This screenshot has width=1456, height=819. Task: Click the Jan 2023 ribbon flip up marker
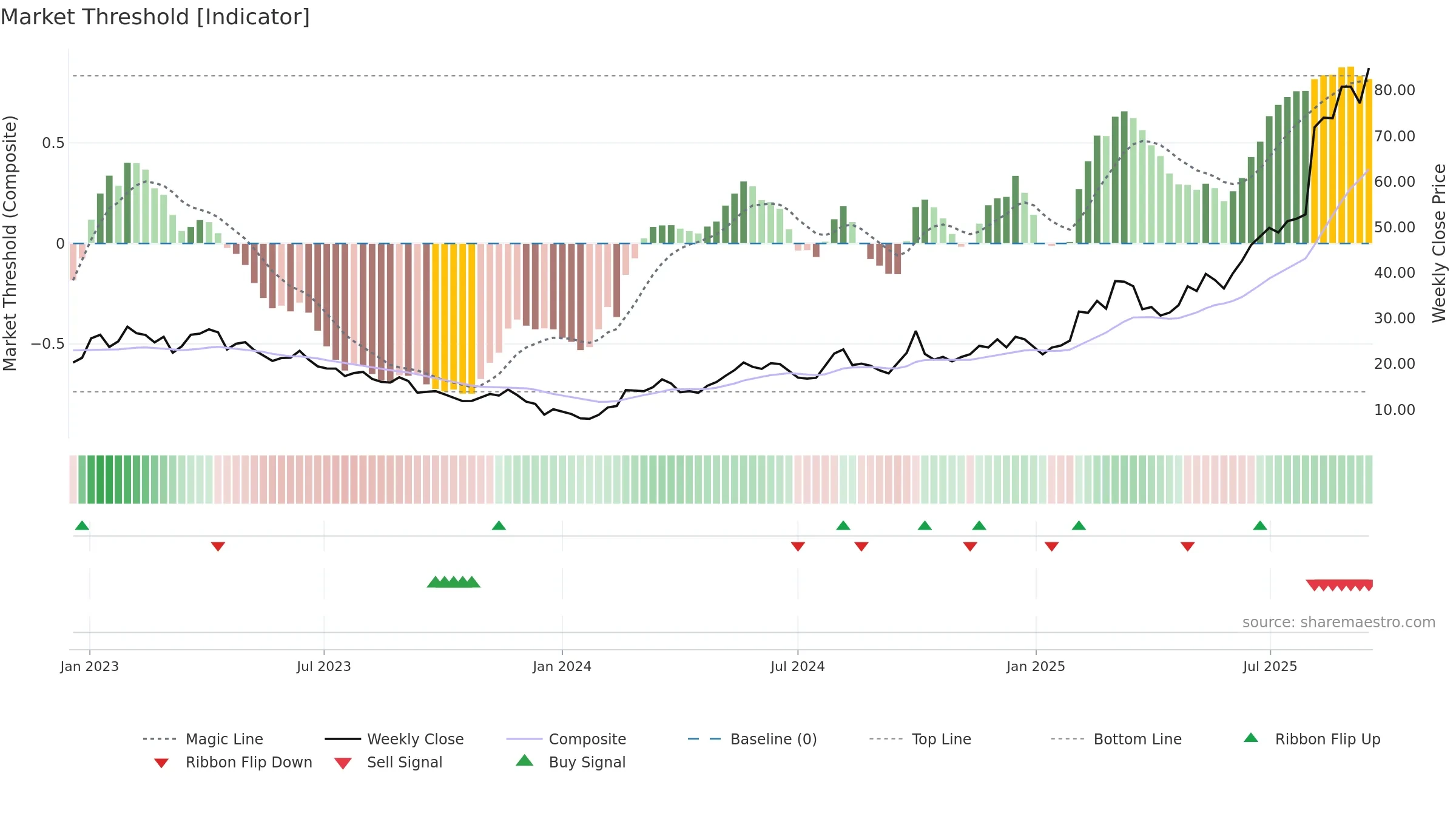(82, 525)
